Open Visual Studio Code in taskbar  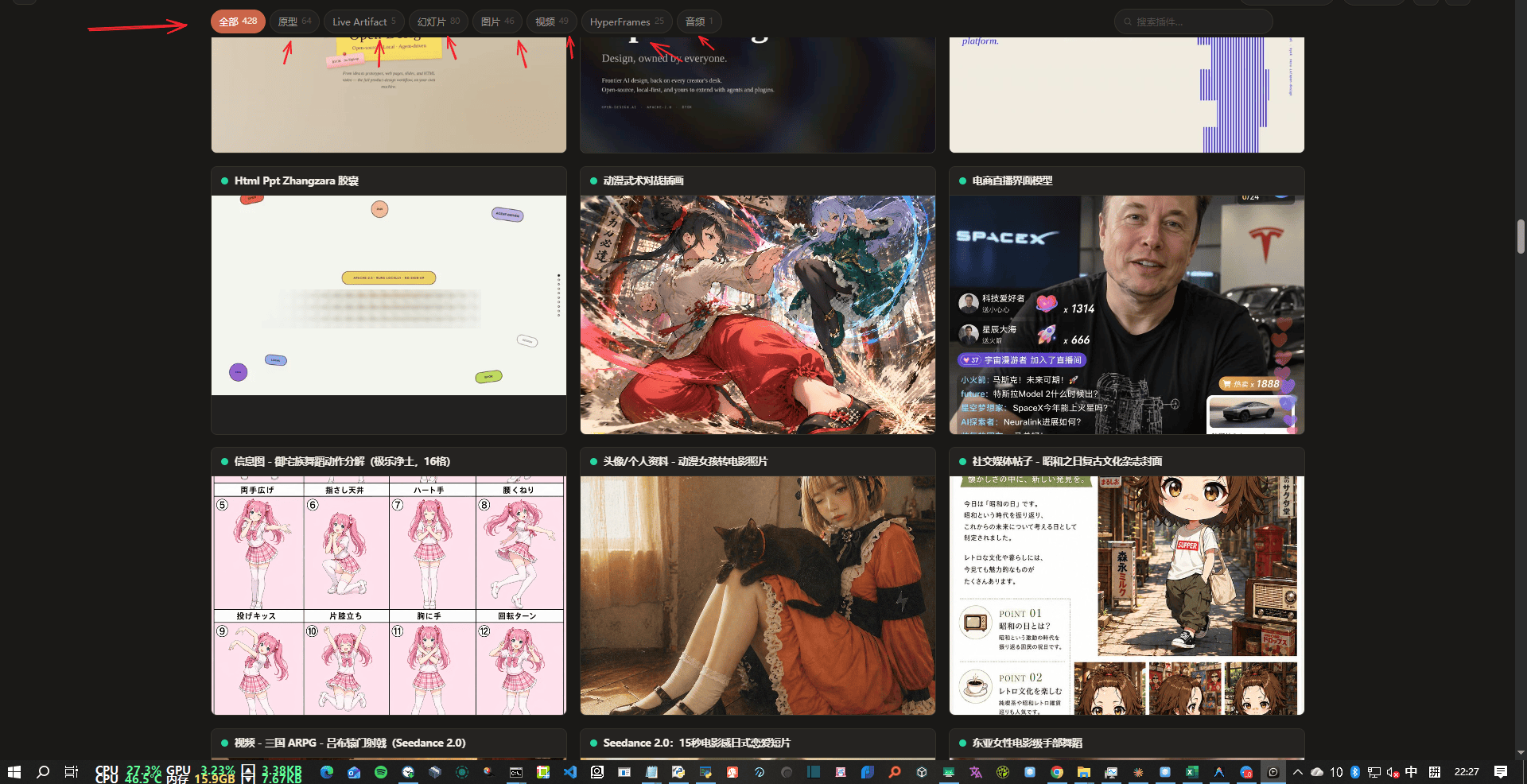tap(570, 772)
